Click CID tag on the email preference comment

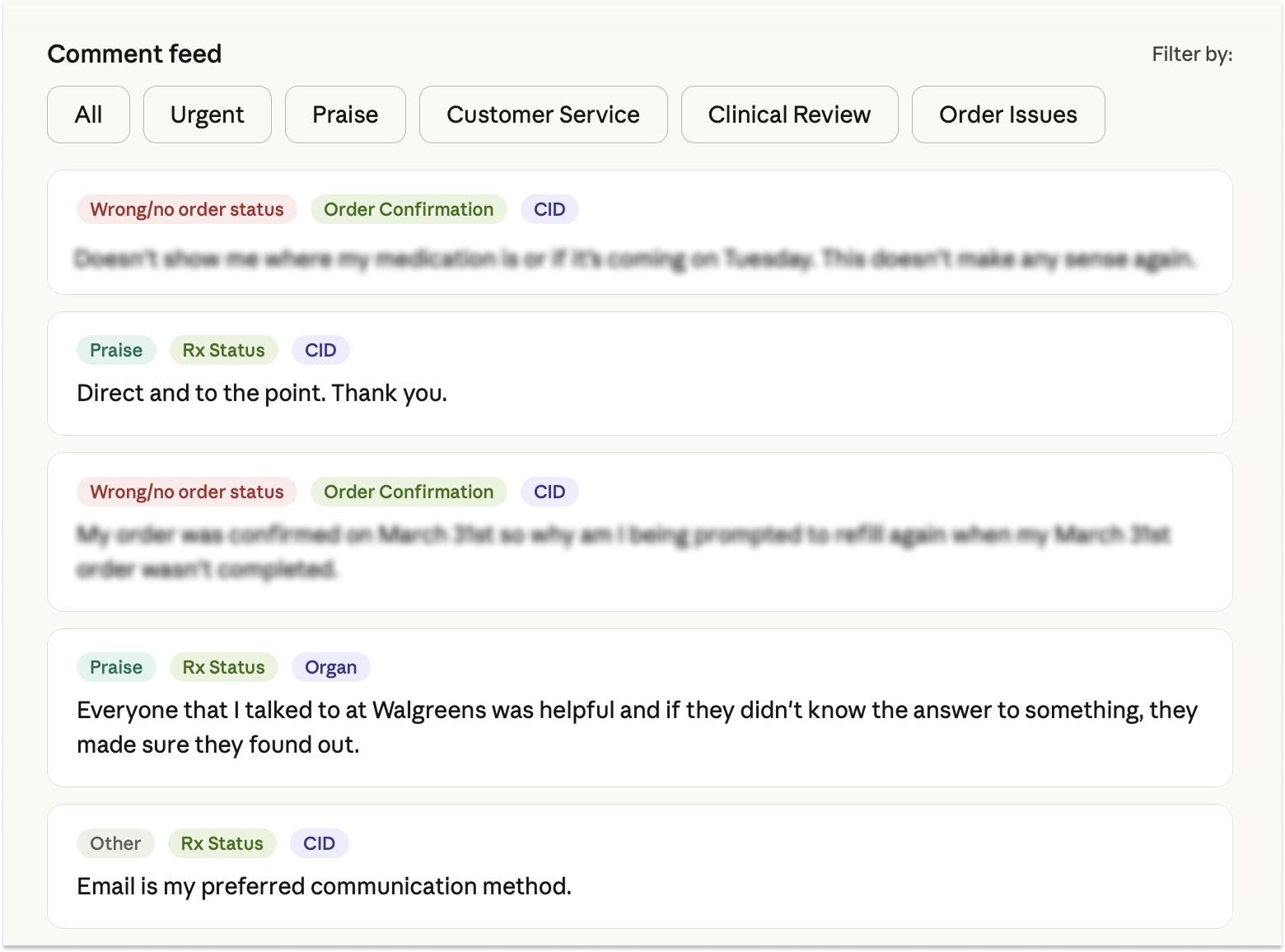pyautogui.click(x=319, y=843)
